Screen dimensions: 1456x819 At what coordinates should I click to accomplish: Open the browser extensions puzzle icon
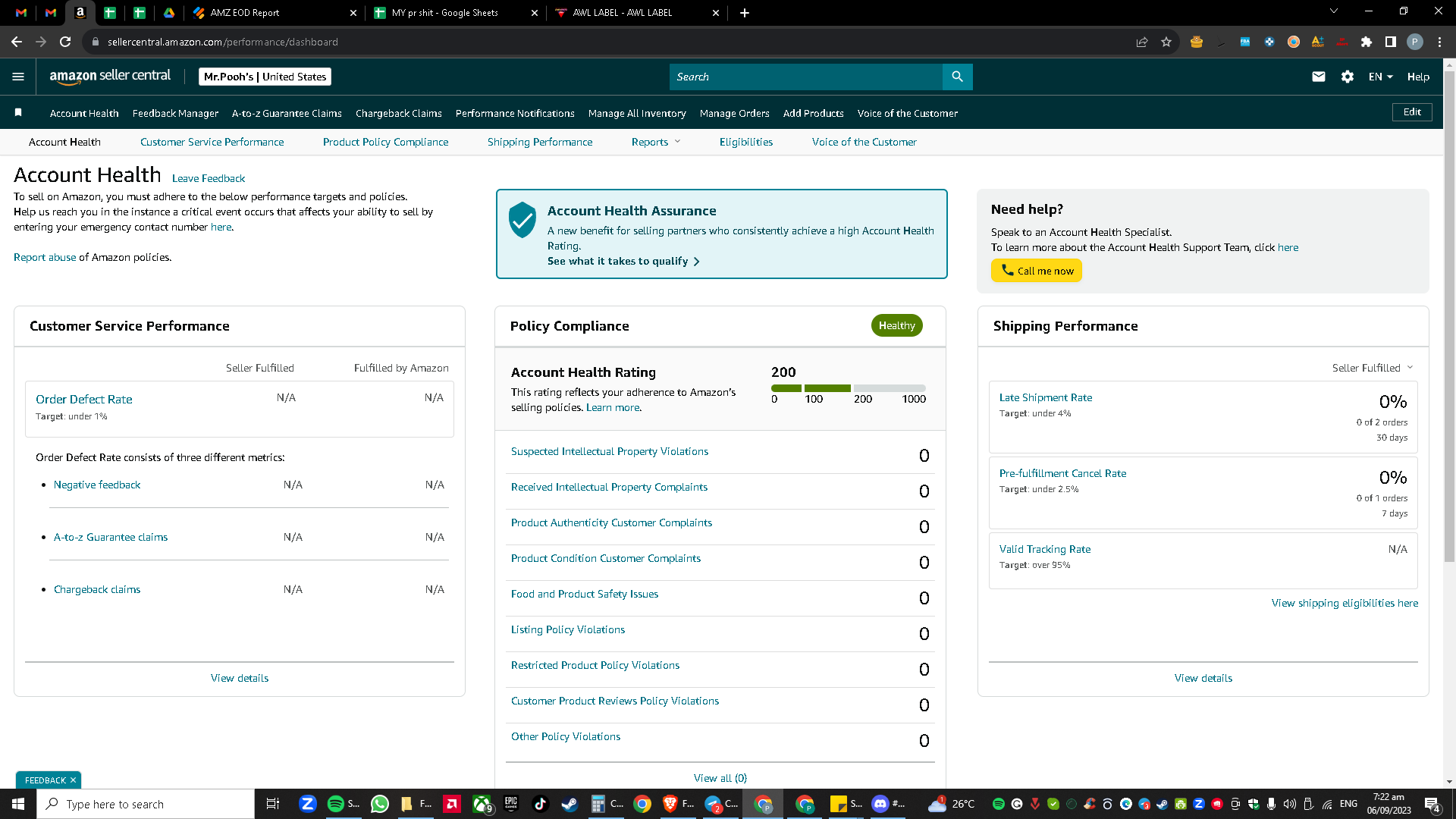coord(1367,42)
